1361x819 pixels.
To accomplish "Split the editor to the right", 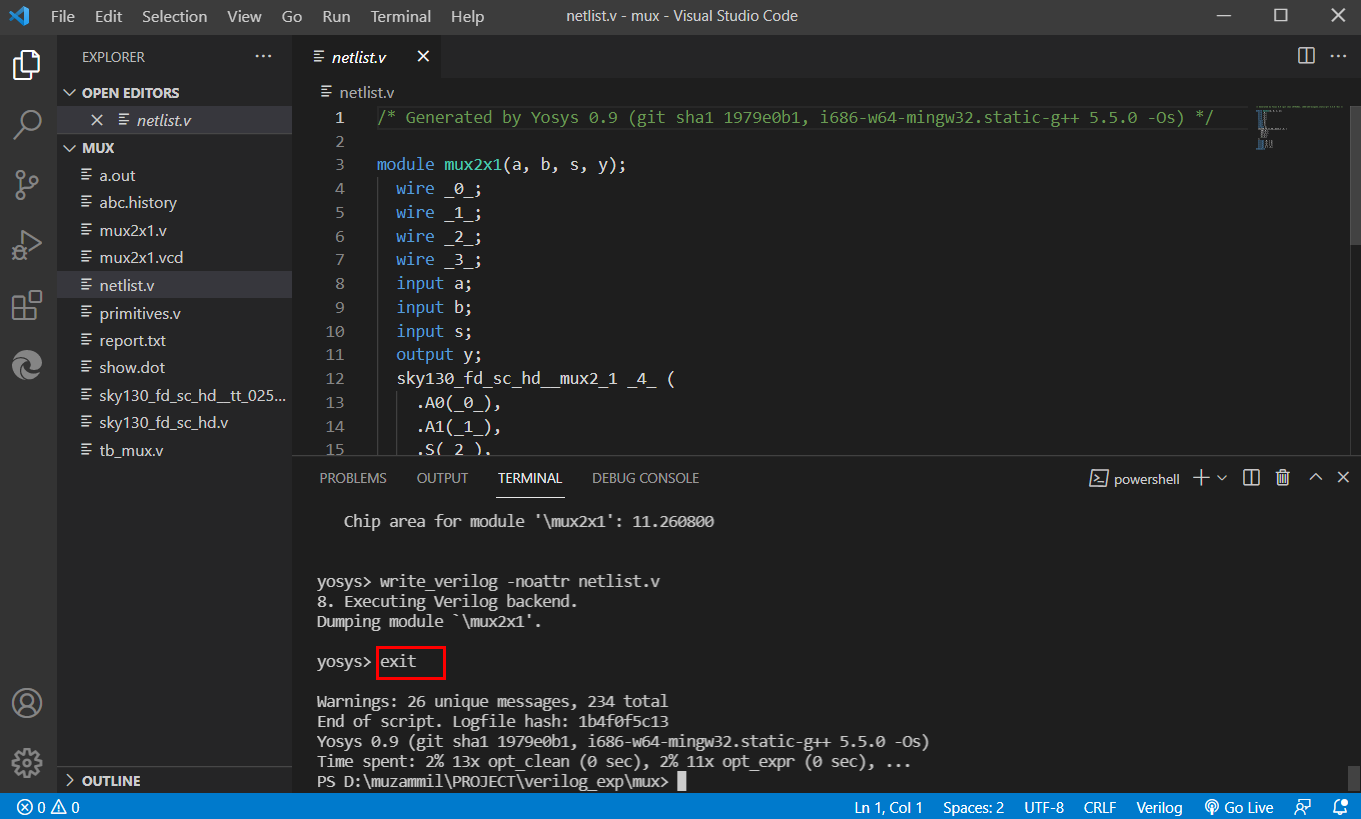I will click(1306, 56).
